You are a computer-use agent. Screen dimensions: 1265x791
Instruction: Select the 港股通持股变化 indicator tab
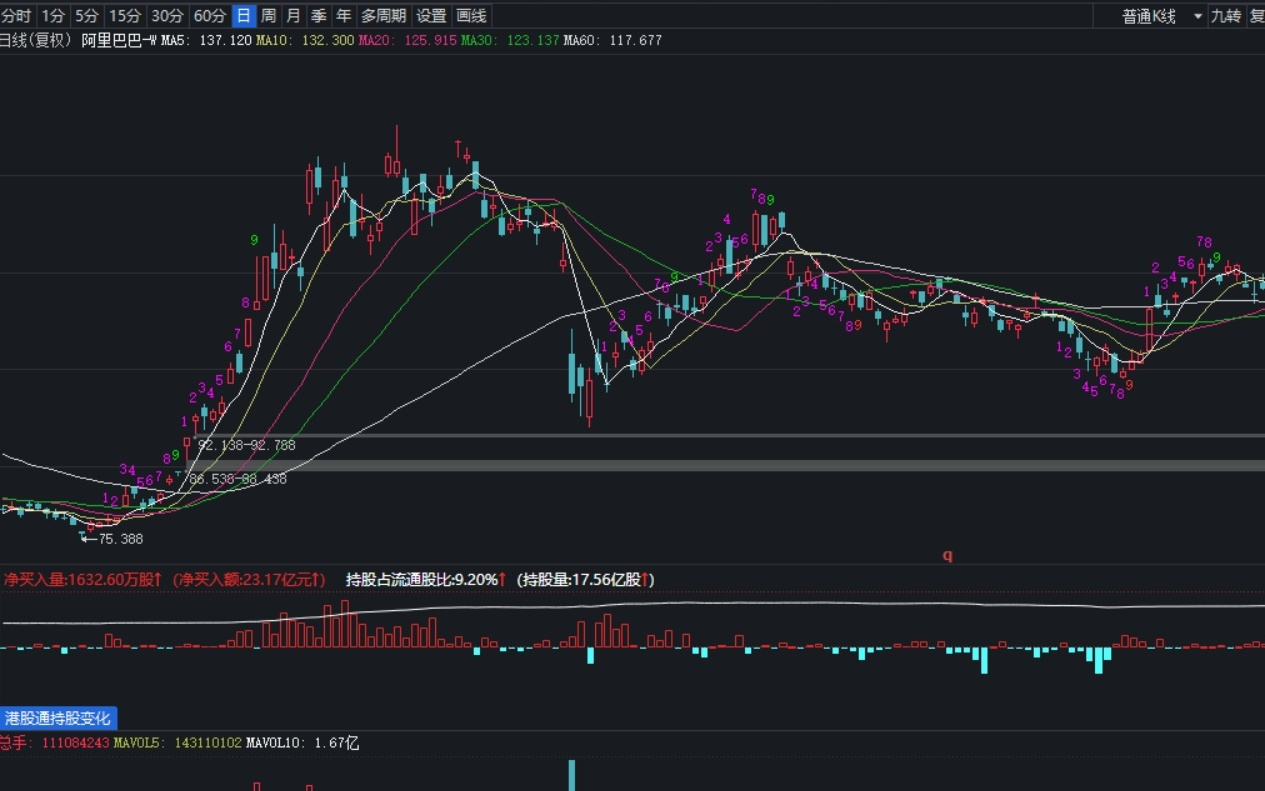click(x=59, y=718)
